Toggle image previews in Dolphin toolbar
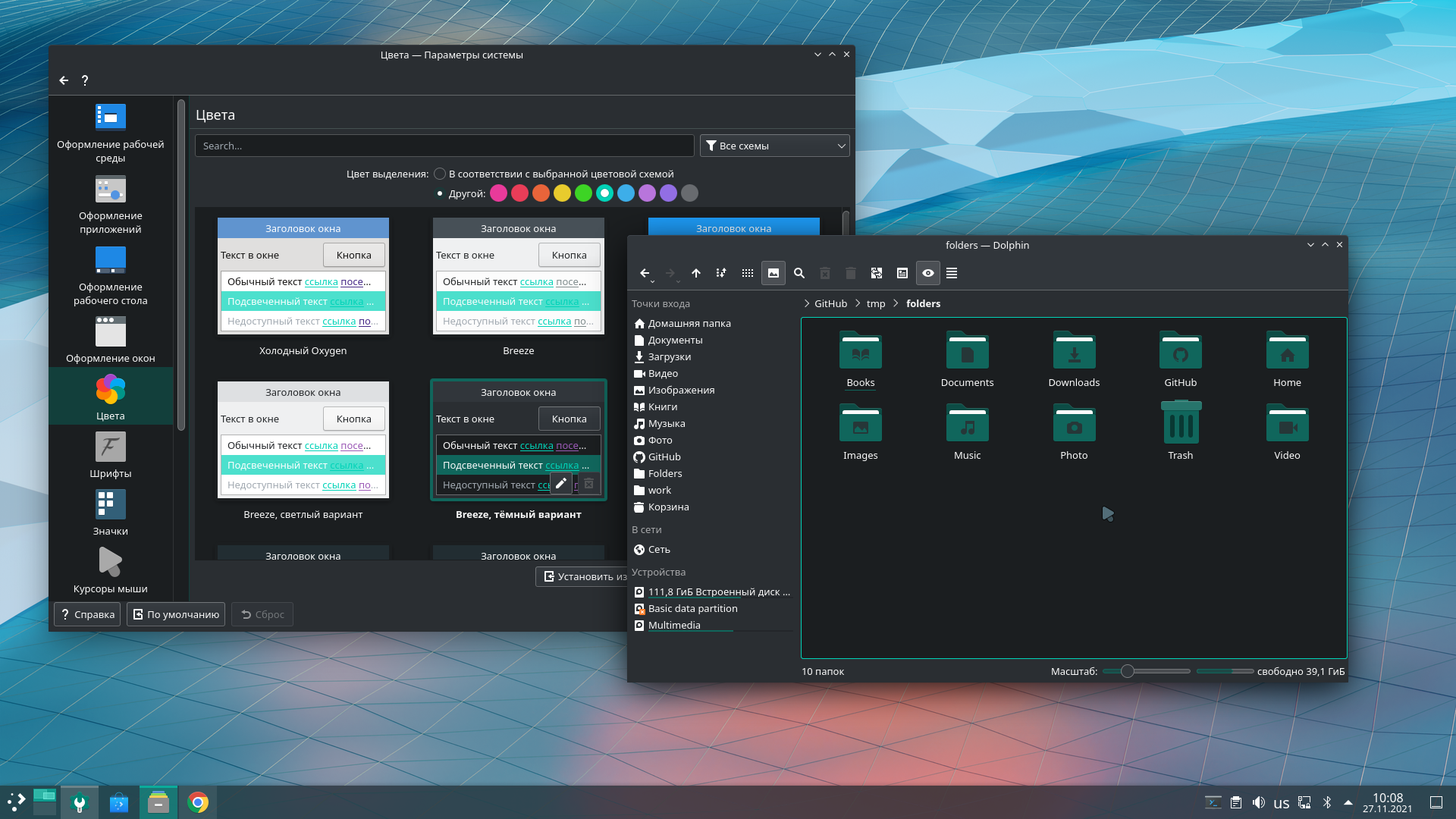Viewport: 1456px width, 819px height. (773, 273)
